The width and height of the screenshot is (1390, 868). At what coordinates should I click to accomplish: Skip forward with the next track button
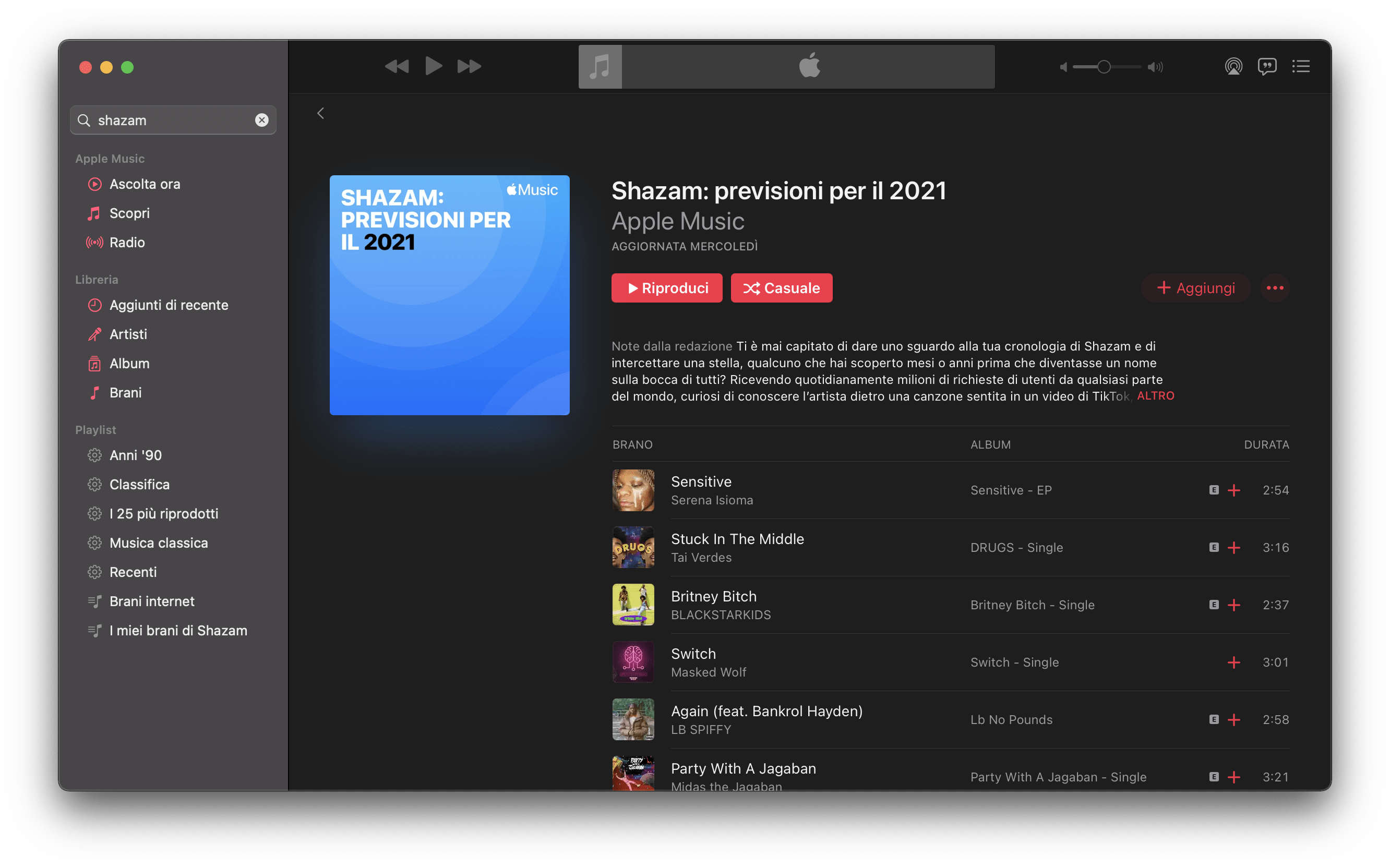click(x=469, y=67)
